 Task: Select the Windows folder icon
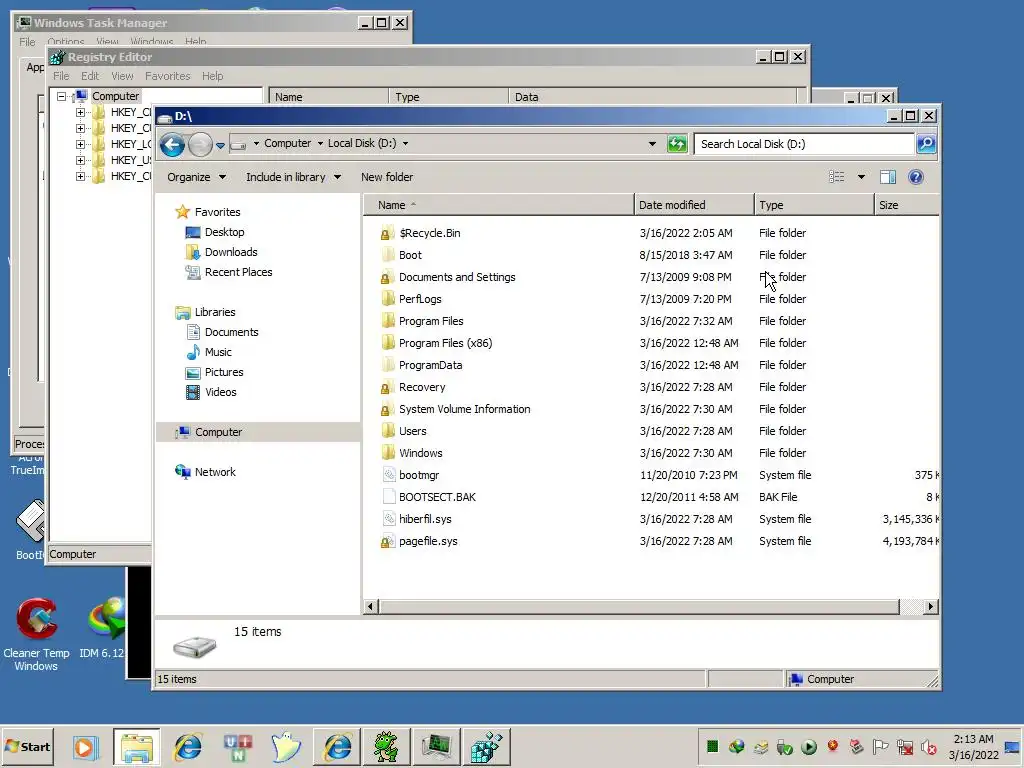388,453
